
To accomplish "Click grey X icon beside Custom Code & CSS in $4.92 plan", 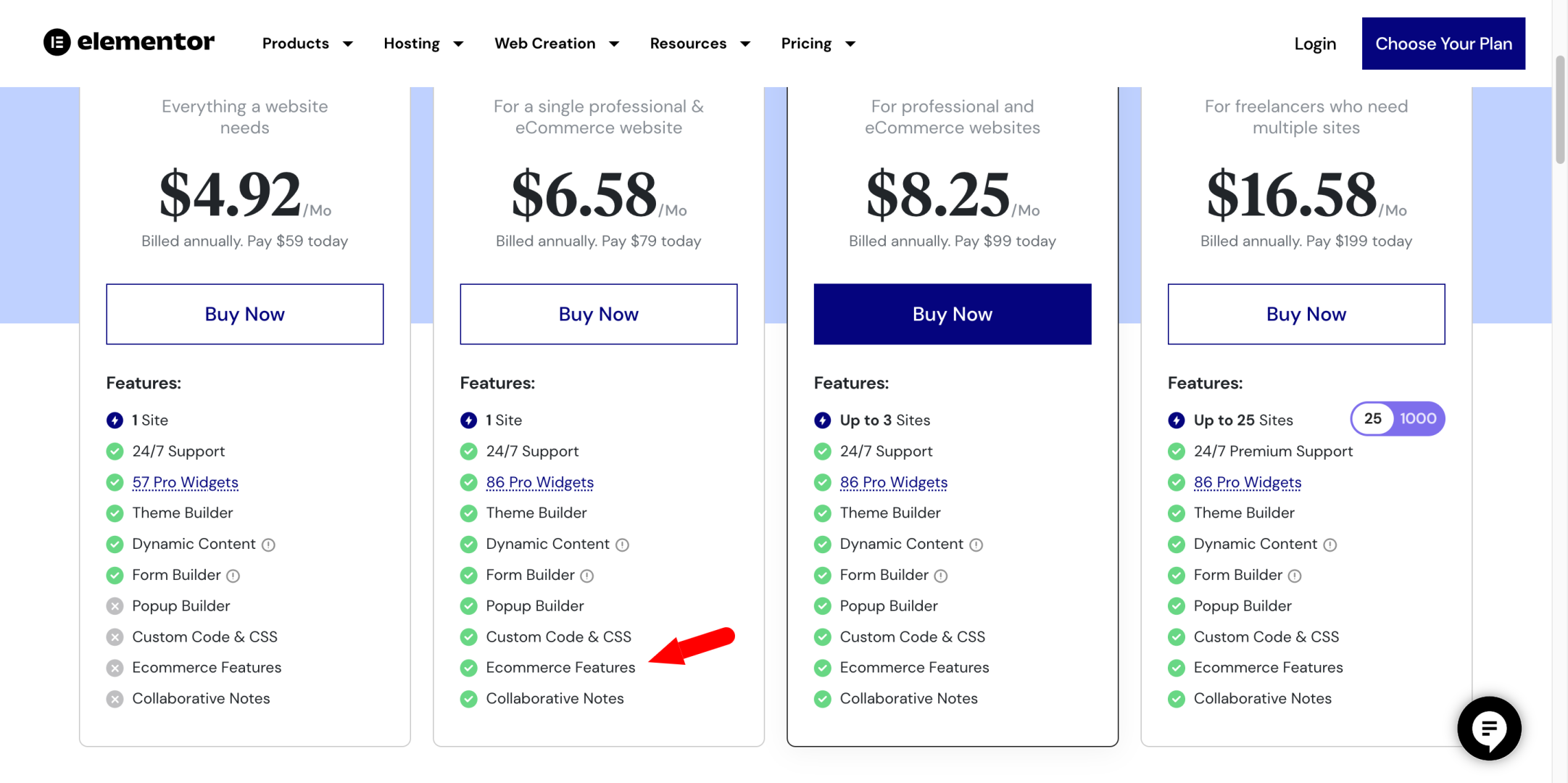I will point(115,637).
